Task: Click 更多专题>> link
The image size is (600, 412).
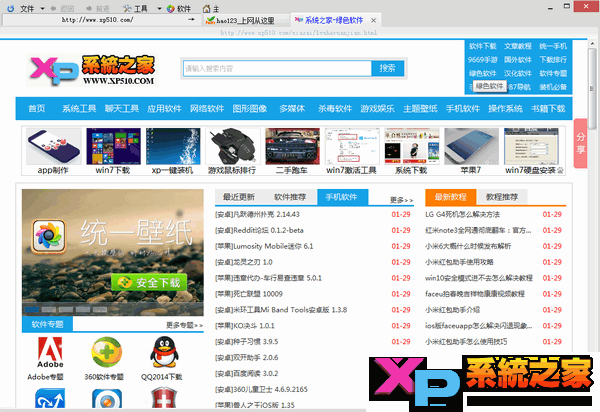Action: tap(184, 325)
